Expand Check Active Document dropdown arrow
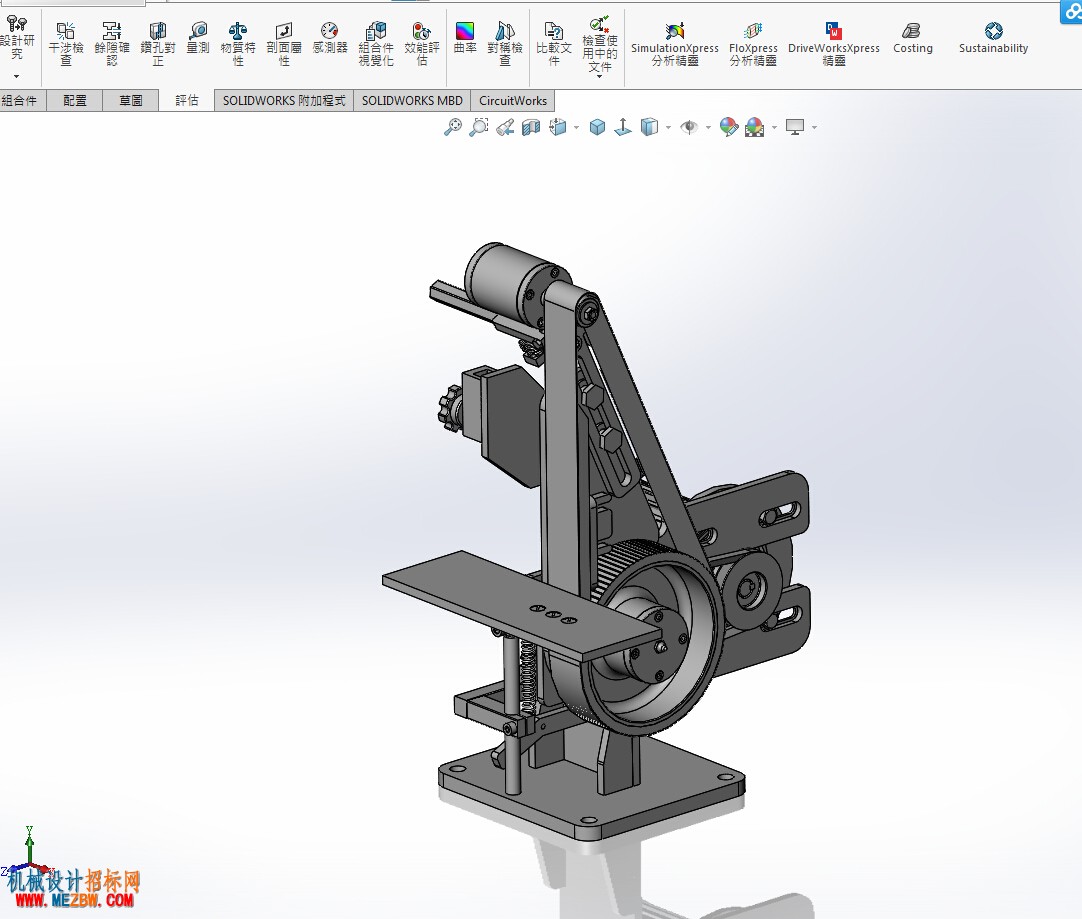The image size is (1082, 919). pos(600,76)
